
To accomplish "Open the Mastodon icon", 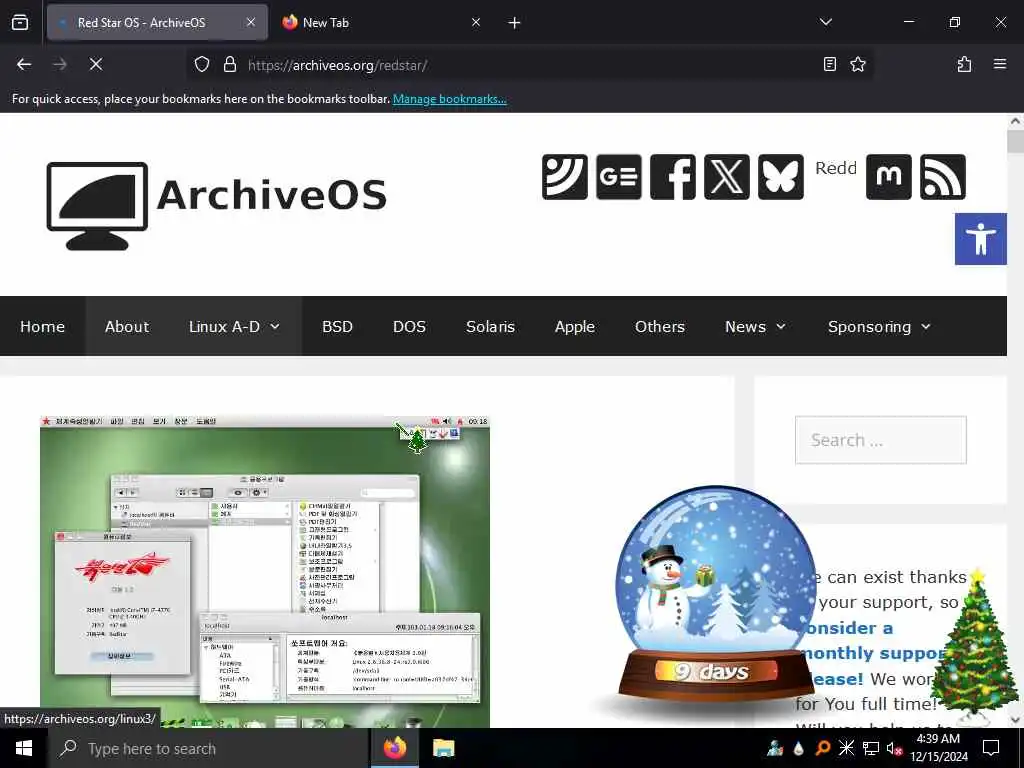I will point(888,177).
